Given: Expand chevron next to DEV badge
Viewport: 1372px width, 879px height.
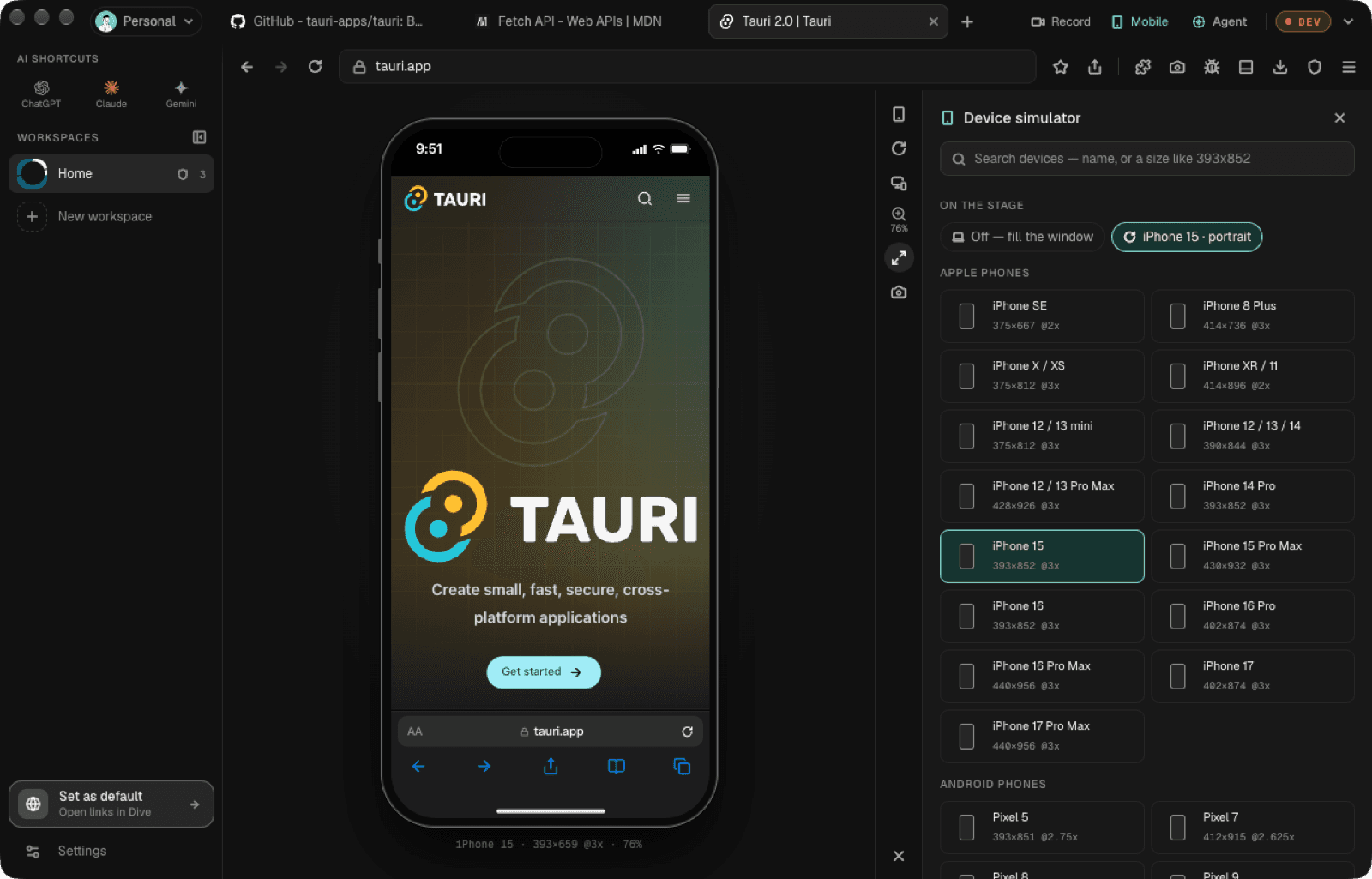Looking at the screenshot, I should coord(1349,21).
